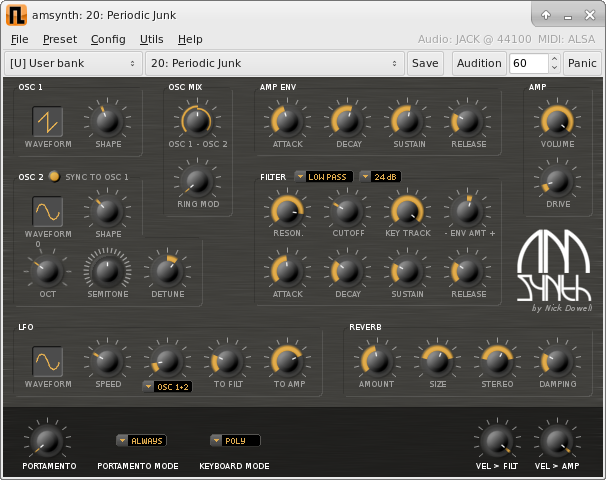Viewport: 606px width, 480px height.
Task: Open the File menu
Action: [x=19, y=39]
